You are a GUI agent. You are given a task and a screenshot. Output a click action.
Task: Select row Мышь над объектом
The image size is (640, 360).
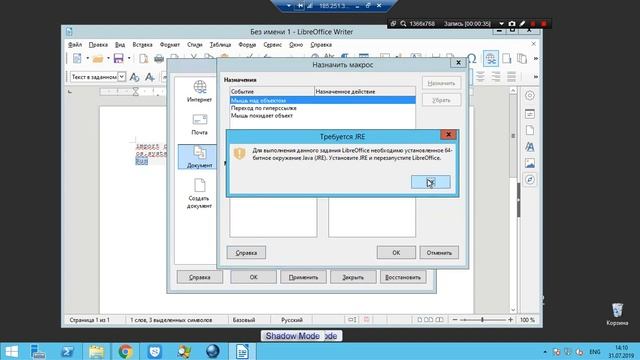coord(322,100)
